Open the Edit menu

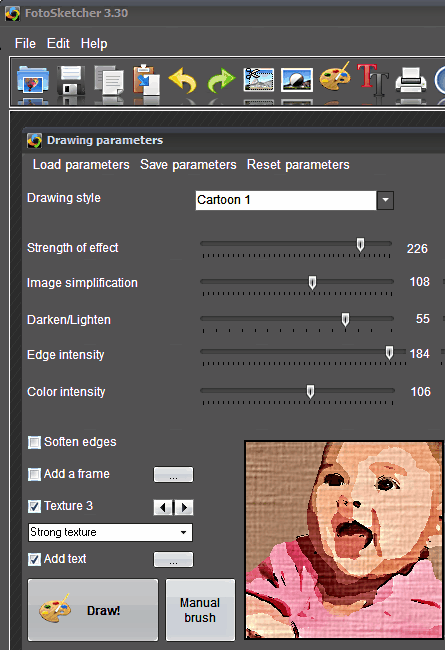click(x=58, y=43)
